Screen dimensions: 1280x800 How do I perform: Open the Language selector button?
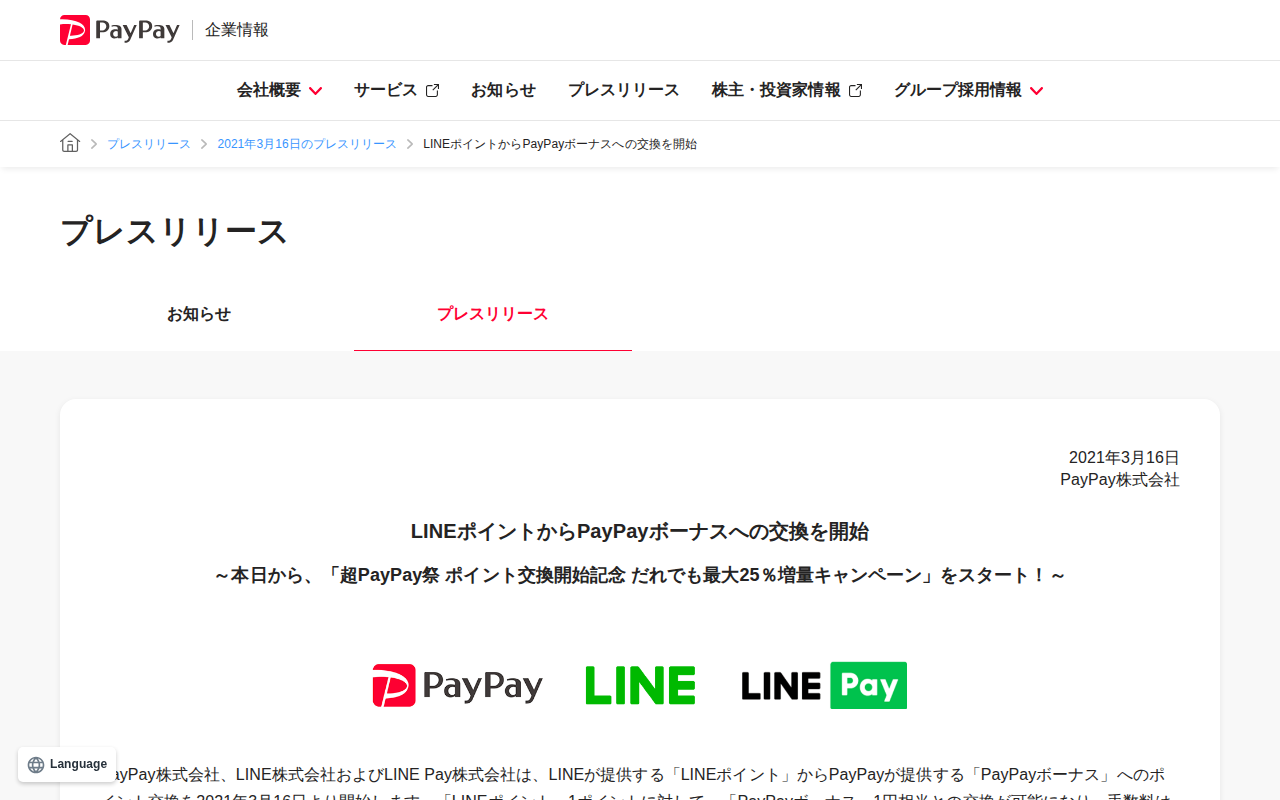[x=67, y=765]
